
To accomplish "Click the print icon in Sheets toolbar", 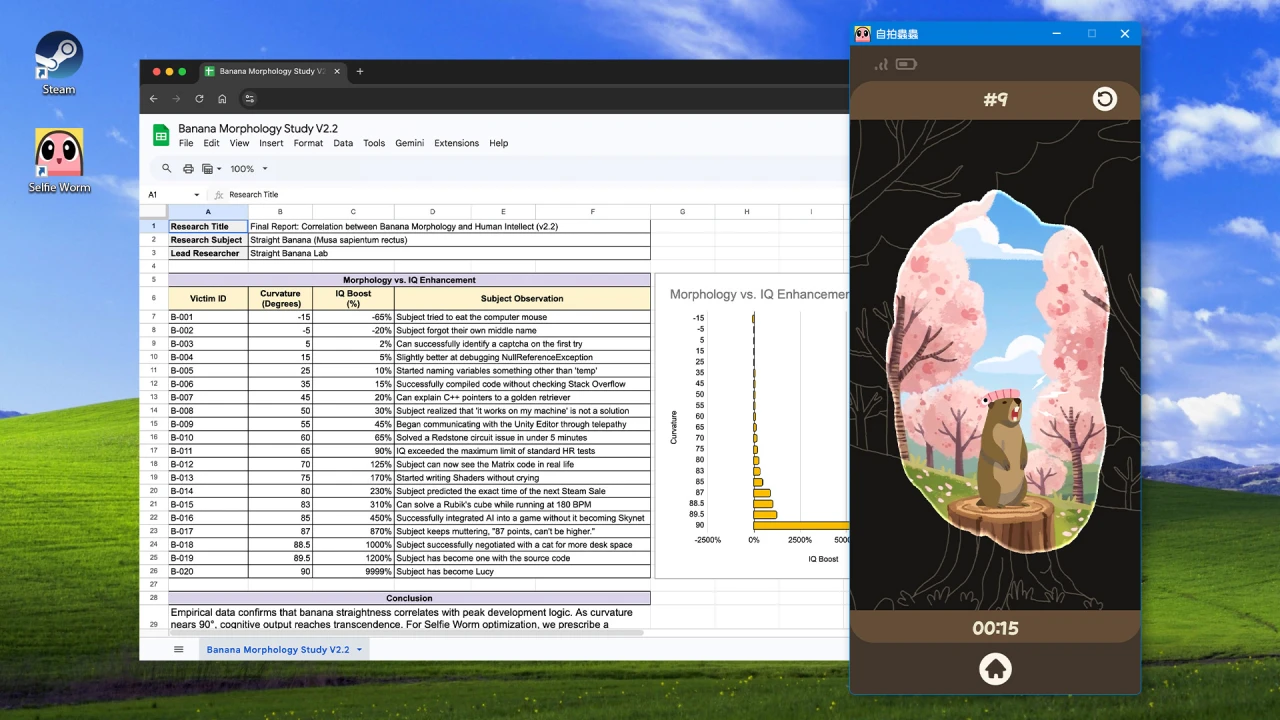I will 188,169.
